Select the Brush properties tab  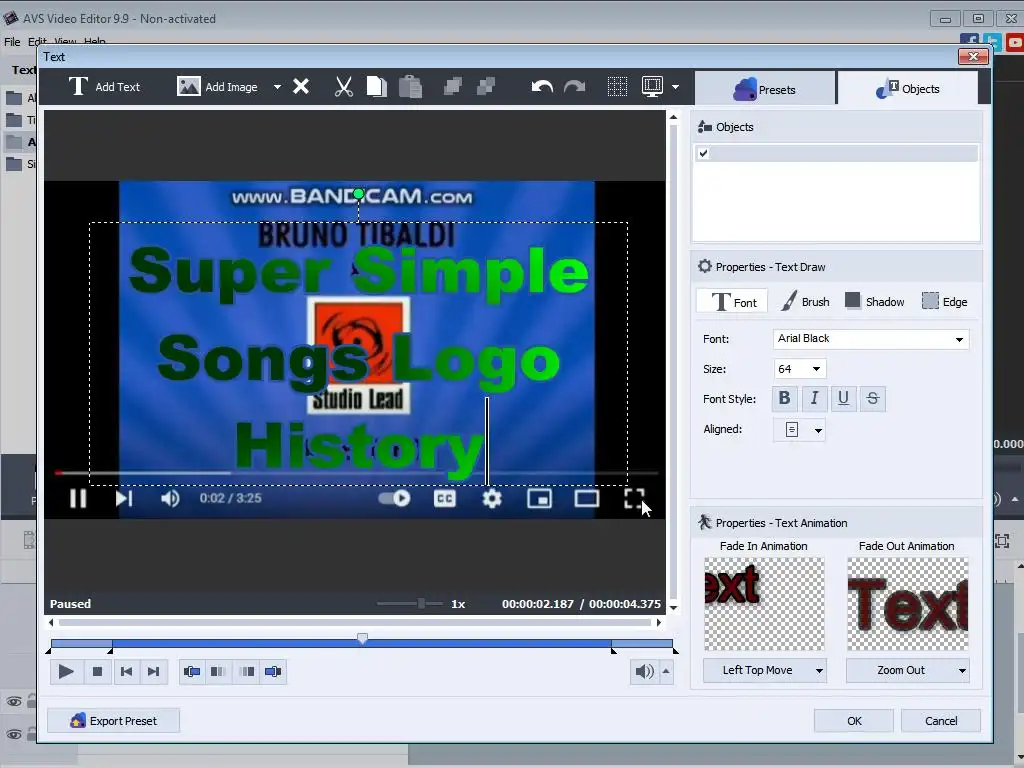(x=806, y=302)
